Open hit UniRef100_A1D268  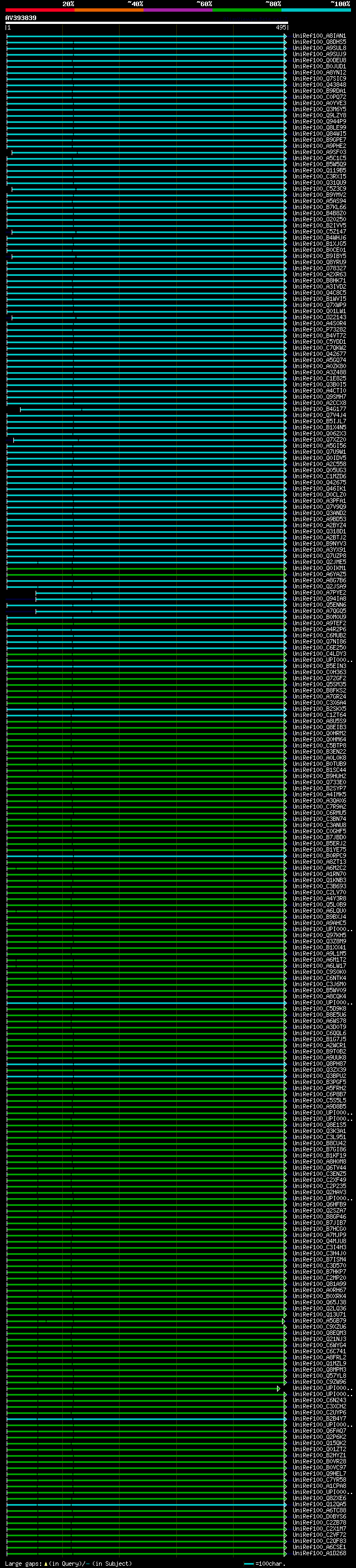(319, 1553)
